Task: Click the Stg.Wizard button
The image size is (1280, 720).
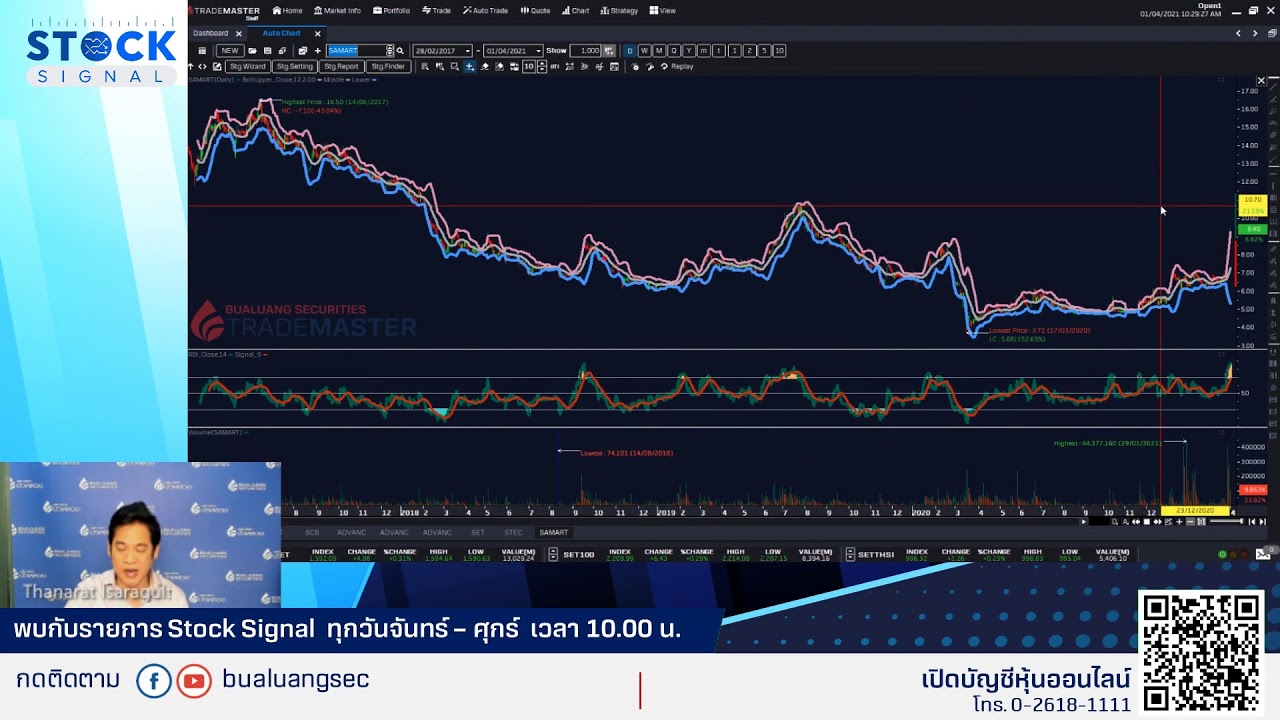Action: [247, 66]
